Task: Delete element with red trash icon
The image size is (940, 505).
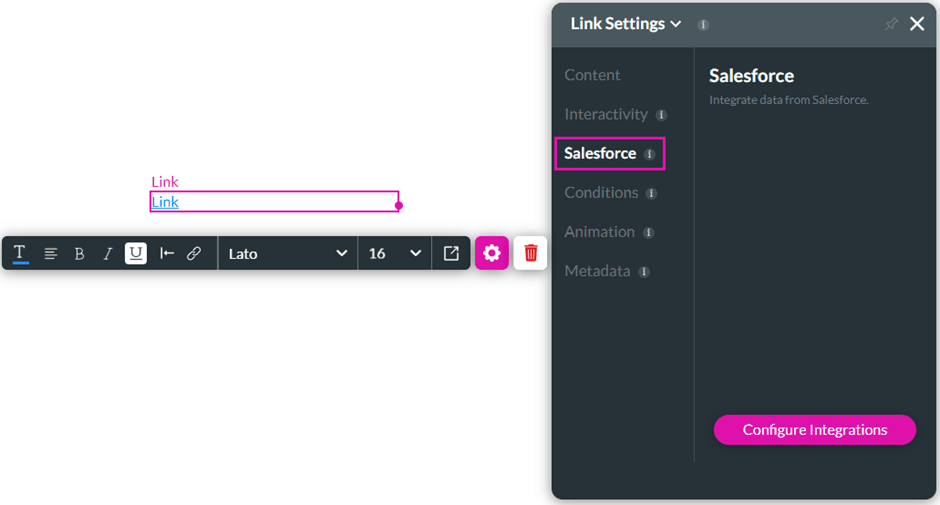Action: pyautogui.click(x=531, y=254)
